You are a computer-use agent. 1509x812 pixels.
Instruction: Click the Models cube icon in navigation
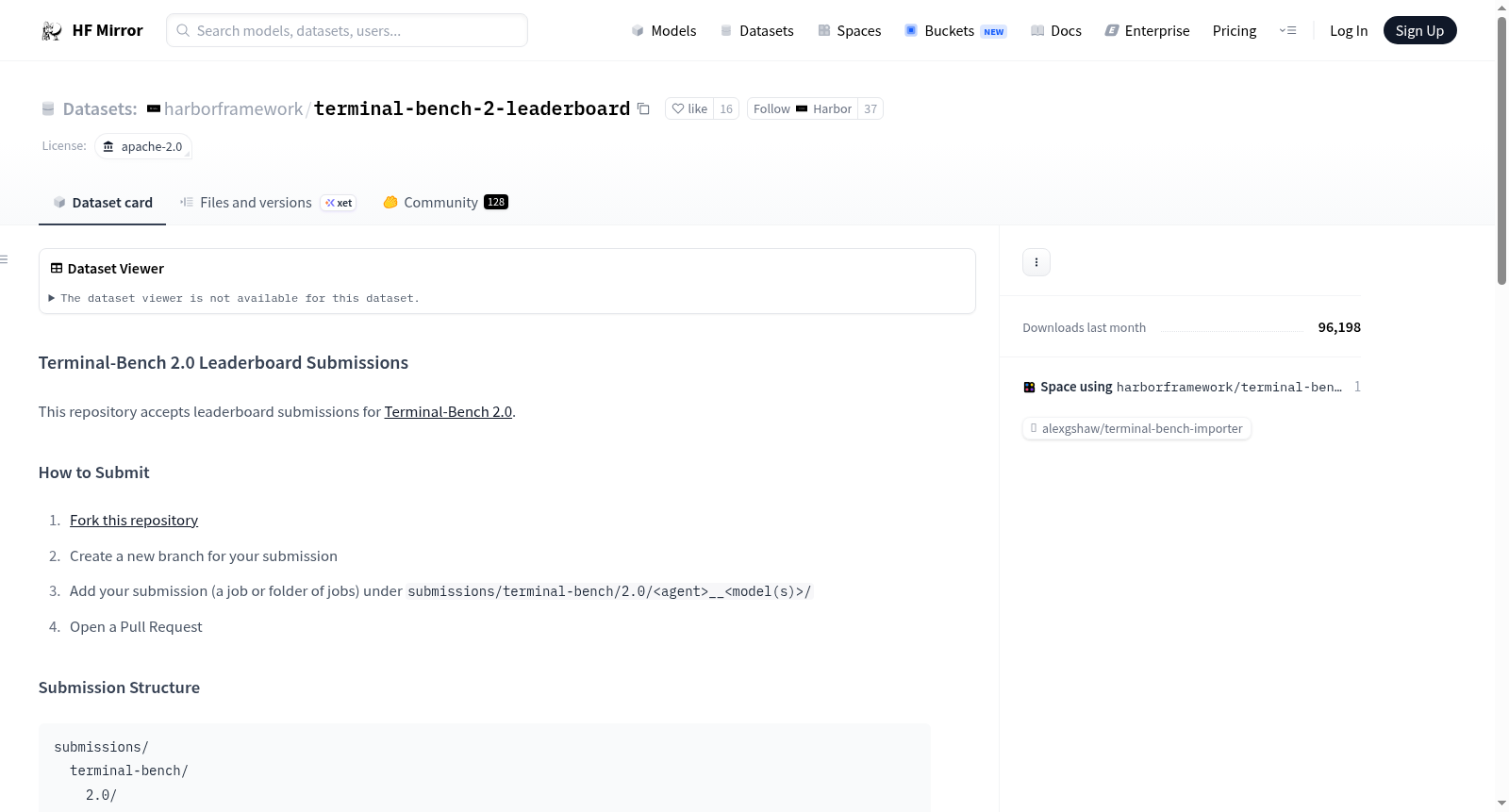point(638,31)
